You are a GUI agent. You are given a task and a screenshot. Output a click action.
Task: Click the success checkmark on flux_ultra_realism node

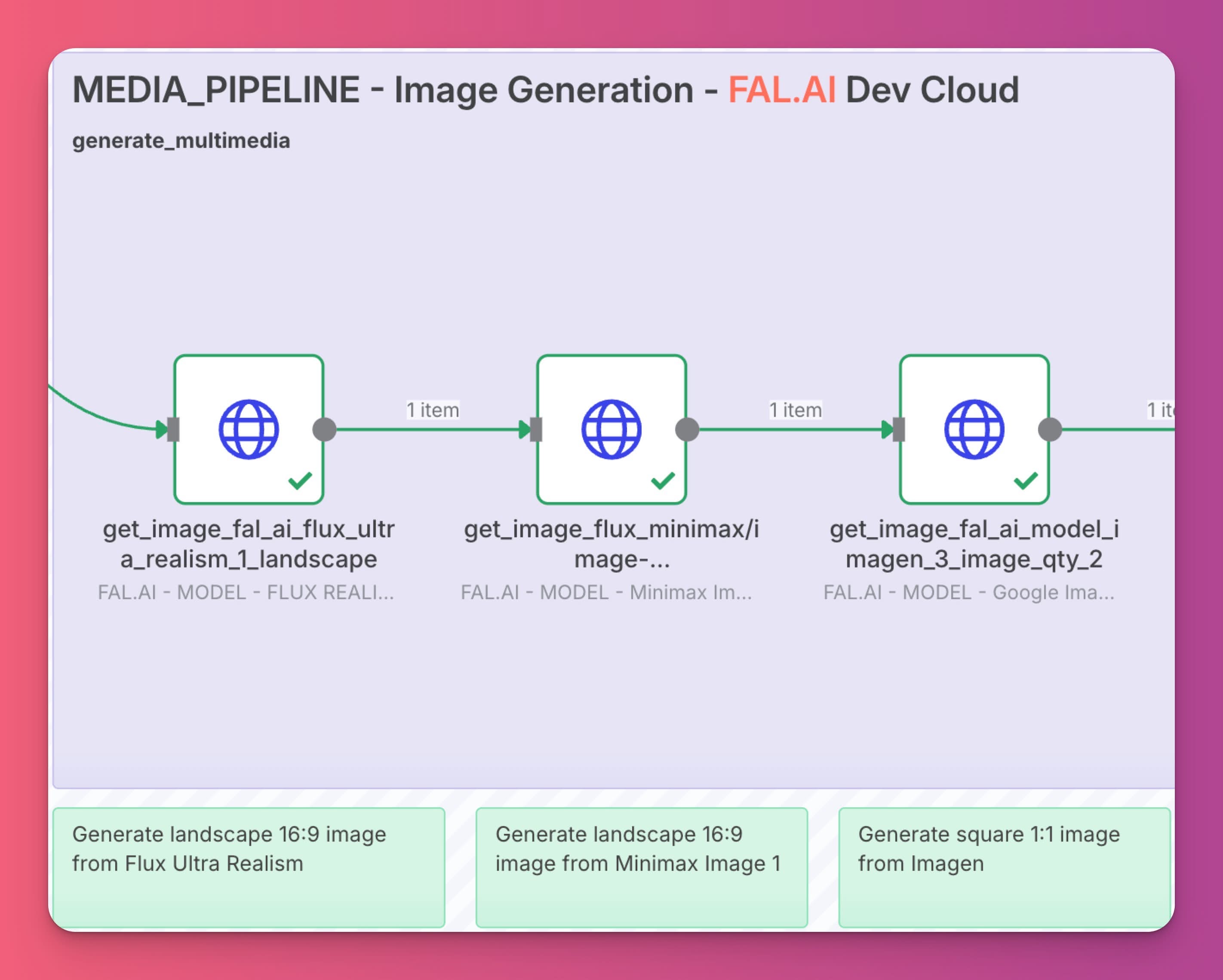point(300,481)
